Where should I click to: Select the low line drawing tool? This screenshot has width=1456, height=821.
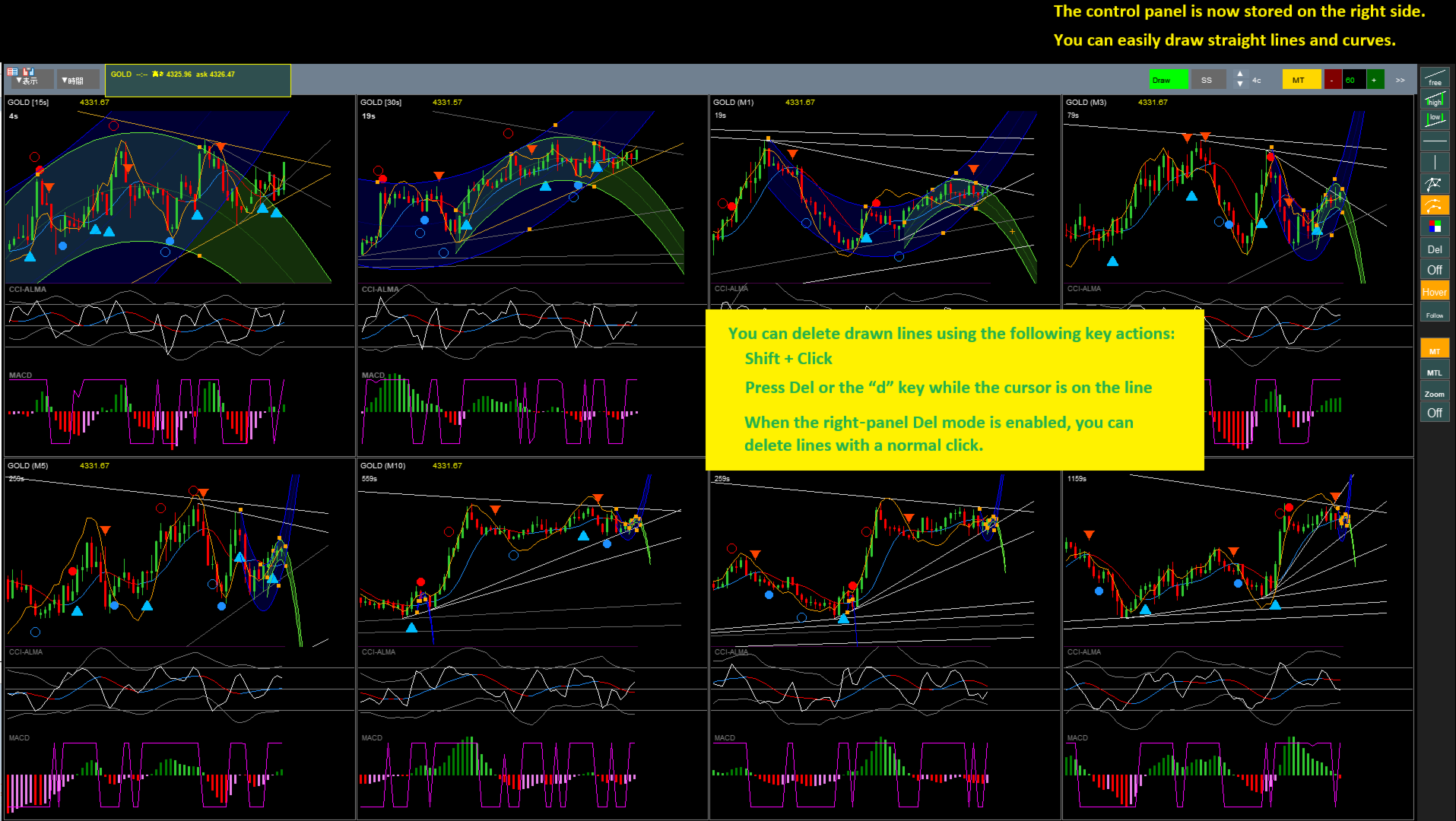pos(1435,119)
